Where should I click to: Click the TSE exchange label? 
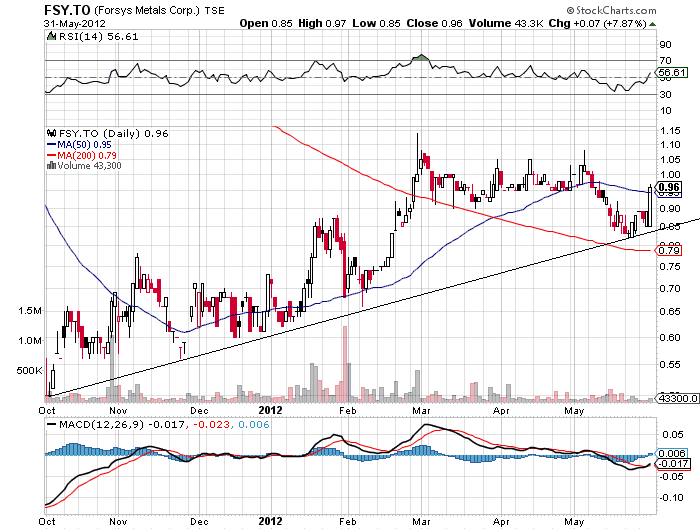(214, 11)
